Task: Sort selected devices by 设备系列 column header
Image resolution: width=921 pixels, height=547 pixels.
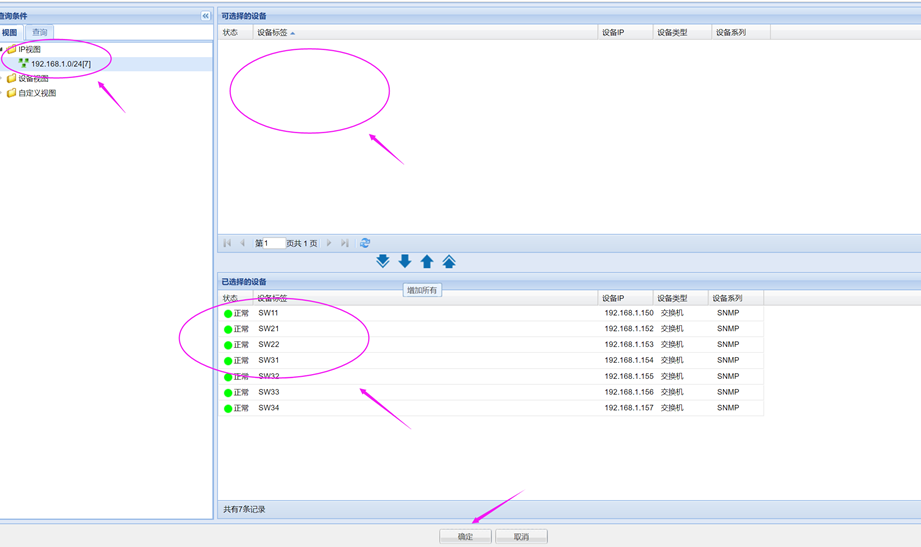Action: 736,298
